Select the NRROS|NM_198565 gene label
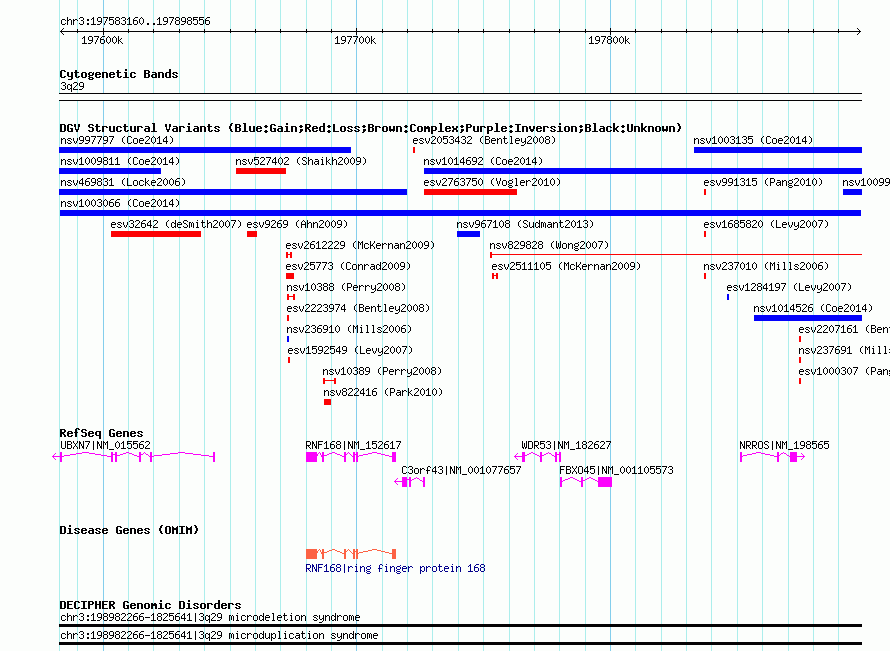Viewport: 890px width, 651px height. point(784,446)
